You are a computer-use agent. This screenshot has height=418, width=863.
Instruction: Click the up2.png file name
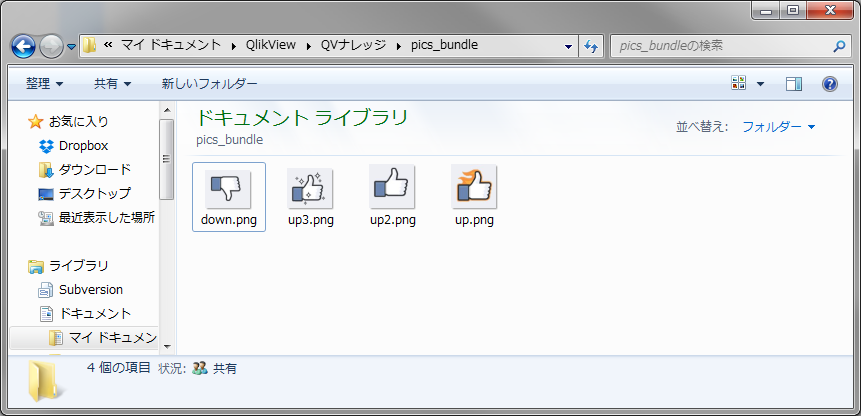click(393, 220)
